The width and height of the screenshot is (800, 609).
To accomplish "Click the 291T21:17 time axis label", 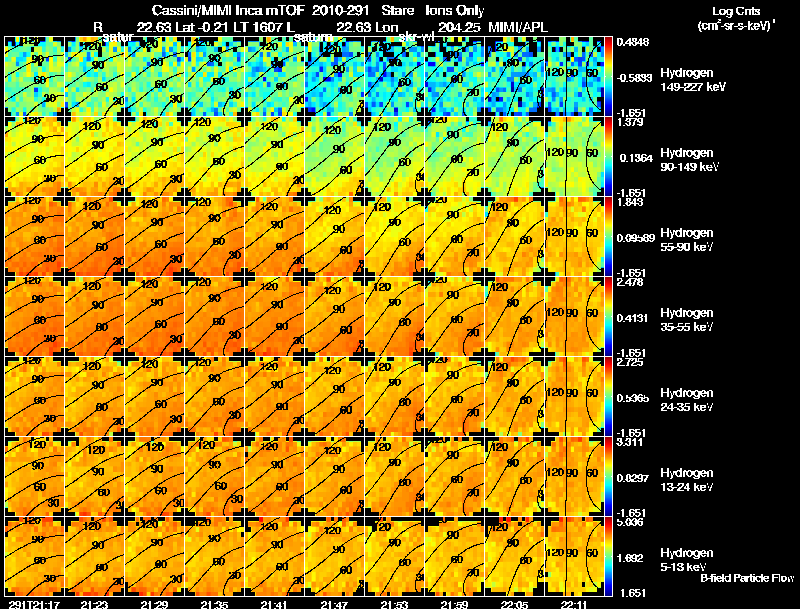I will (x=34, y=605).
